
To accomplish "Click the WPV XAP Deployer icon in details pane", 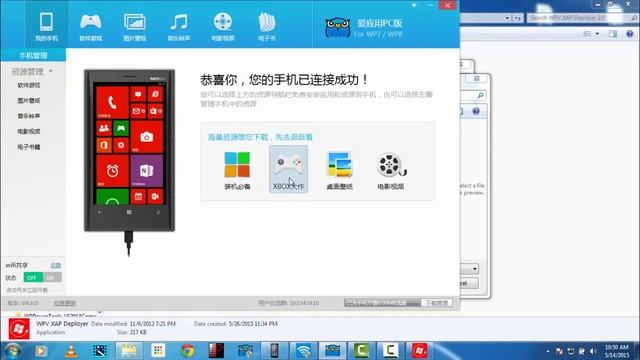I will coord(19,329).
